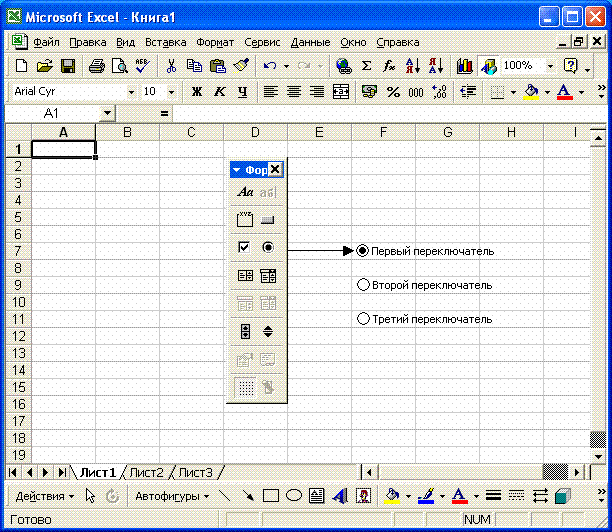Select the Combo Box control in Forms toolbar
612x532 pixels.
pyautogui.click(x=268, y=276)
